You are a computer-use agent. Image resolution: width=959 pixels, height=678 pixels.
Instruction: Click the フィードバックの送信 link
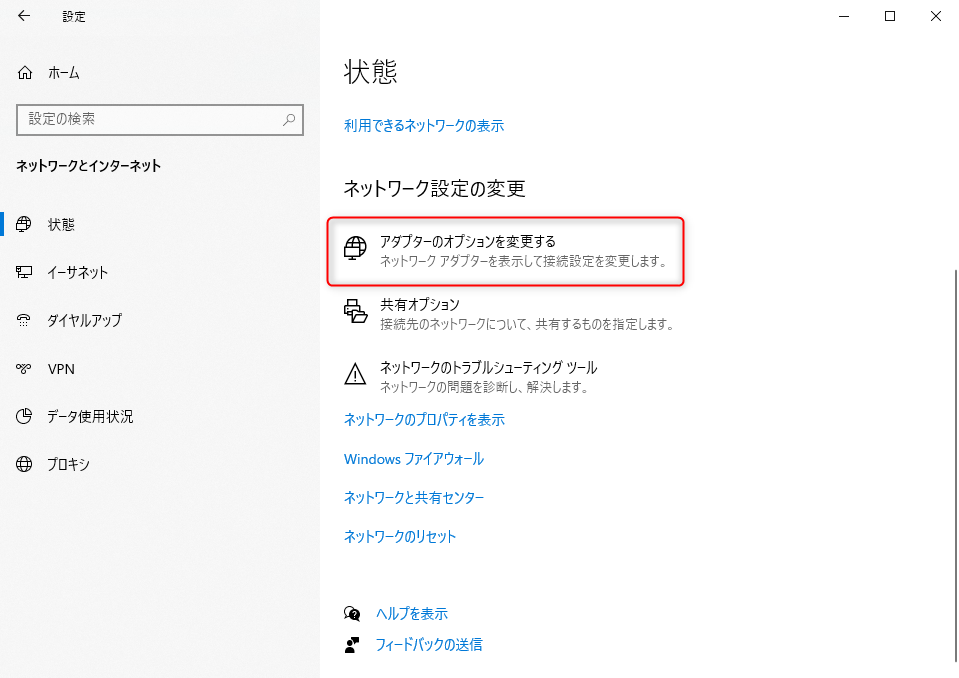pos(429,644)
